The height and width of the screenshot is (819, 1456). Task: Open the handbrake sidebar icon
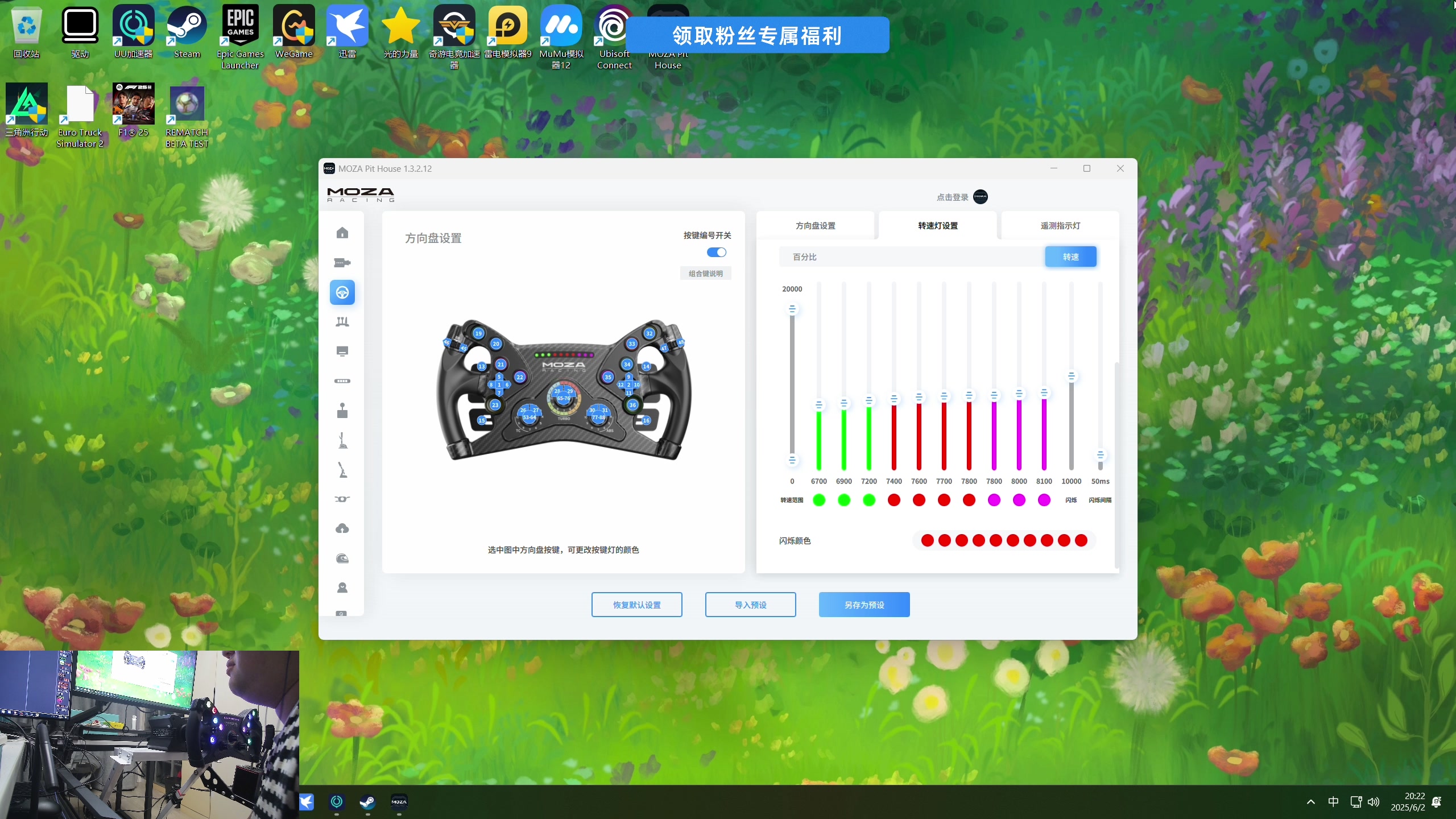(x=342, y=470)
